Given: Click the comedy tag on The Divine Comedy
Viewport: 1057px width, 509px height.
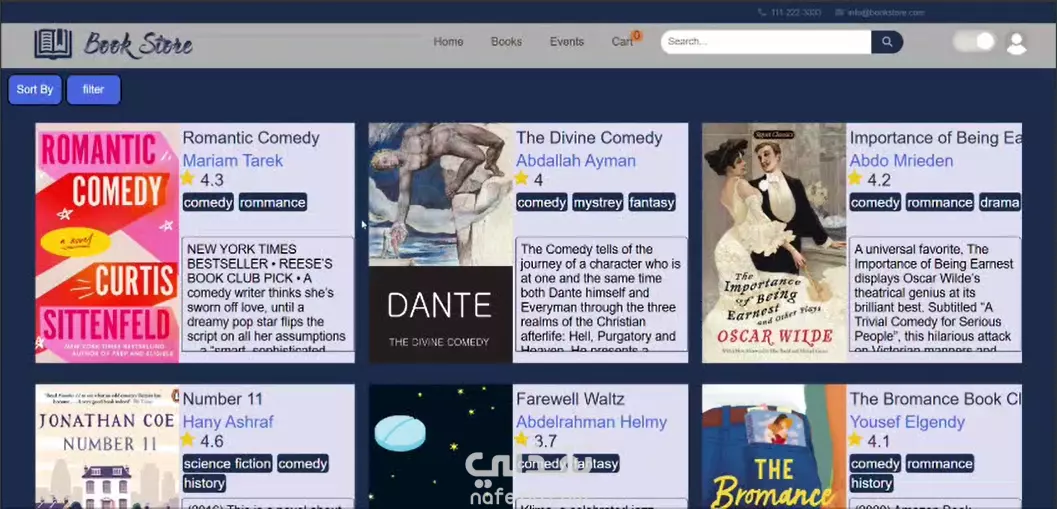Looking at the screenshot, I should click(x=542, y=202).
